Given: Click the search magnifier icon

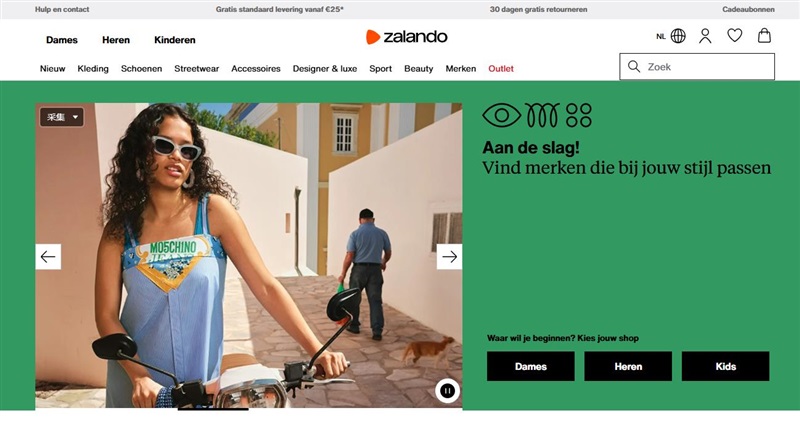Looking at the screenshot, I should pyautogui.click(x=634, y=67).
